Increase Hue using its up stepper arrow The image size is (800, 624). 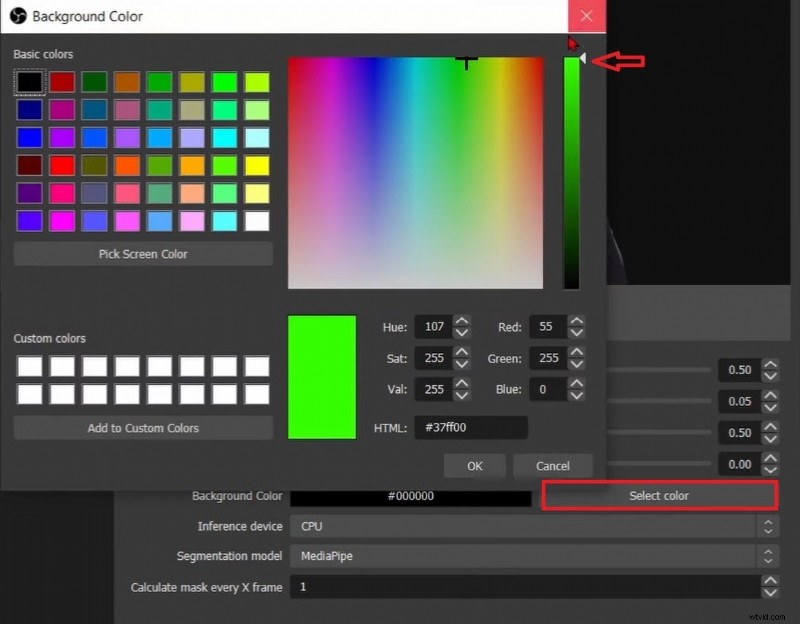[461, 321]
